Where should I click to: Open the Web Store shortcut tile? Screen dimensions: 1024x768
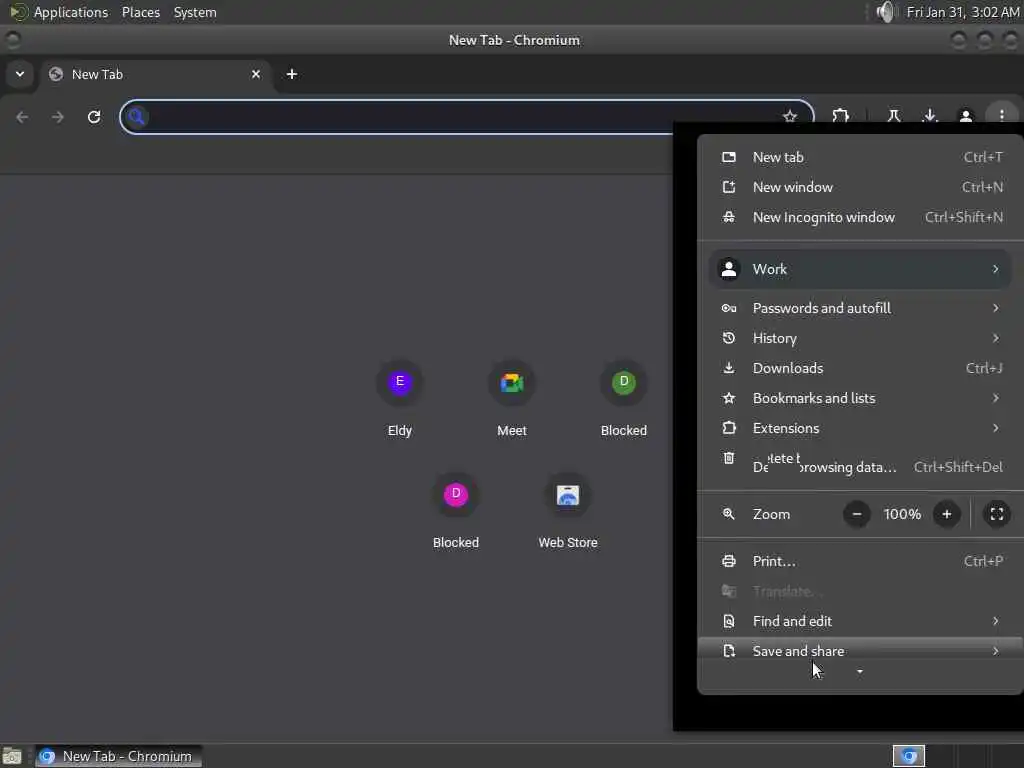coord(568,511)
